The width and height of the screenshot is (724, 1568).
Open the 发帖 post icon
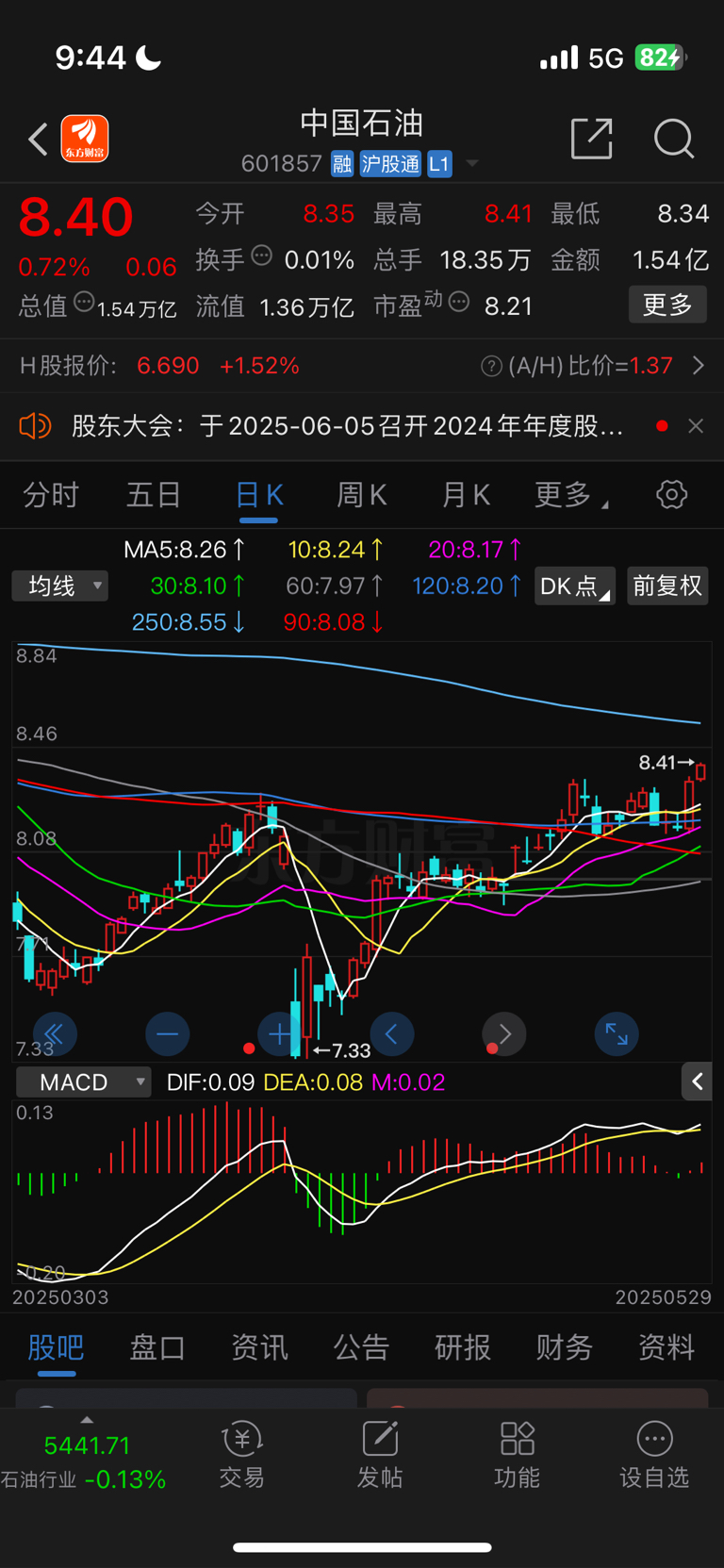click(380, 1455)
